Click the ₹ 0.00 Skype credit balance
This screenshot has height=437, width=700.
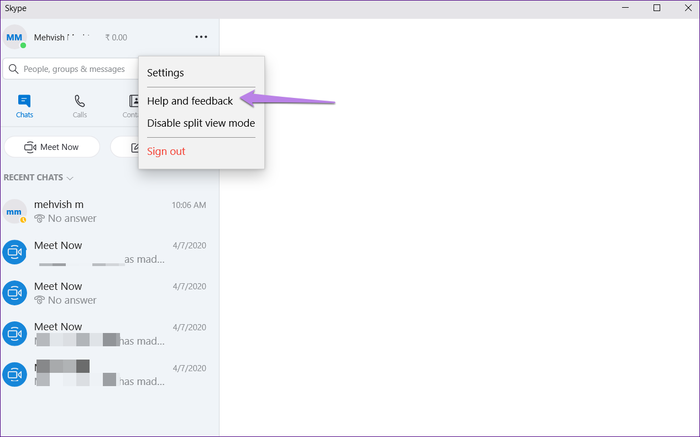pos(116,37)
